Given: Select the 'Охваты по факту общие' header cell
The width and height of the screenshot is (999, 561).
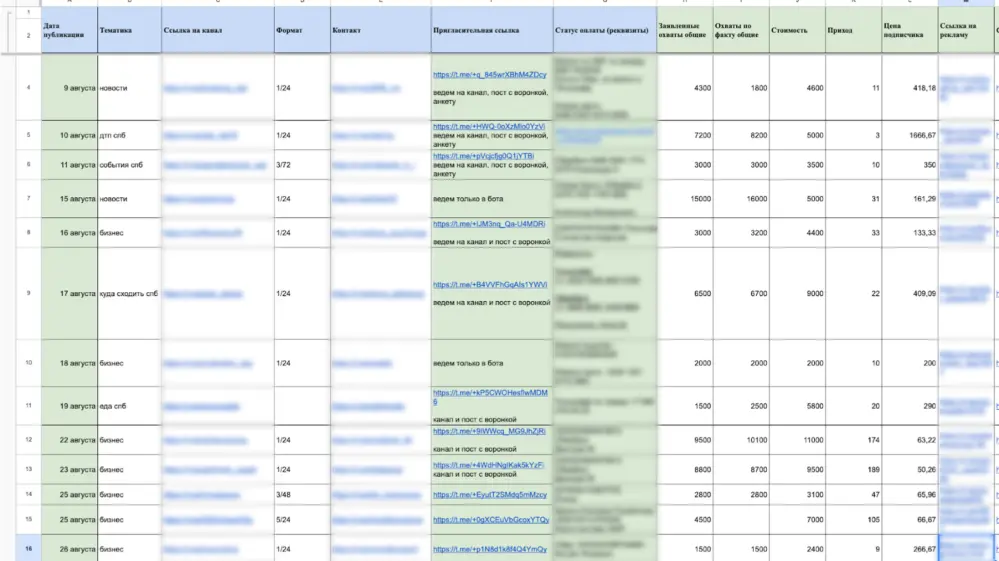Looking at the screenshot, I should click(741, 30).
